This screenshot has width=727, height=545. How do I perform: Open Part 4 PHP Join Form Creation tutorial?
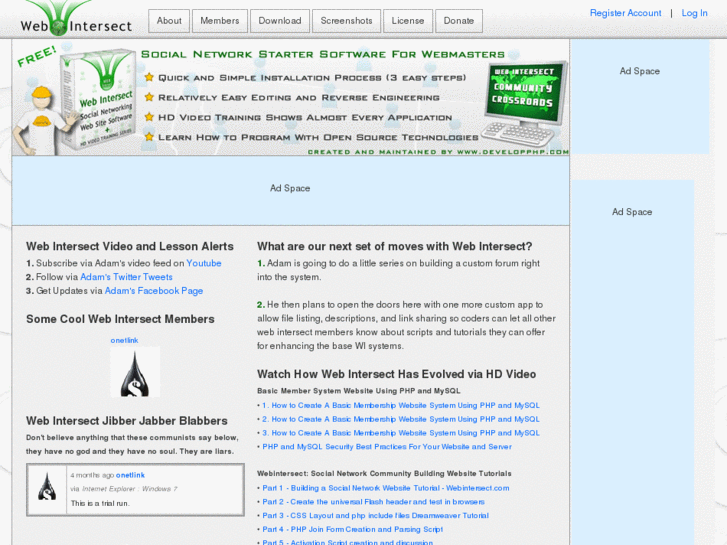coord(352,529)
